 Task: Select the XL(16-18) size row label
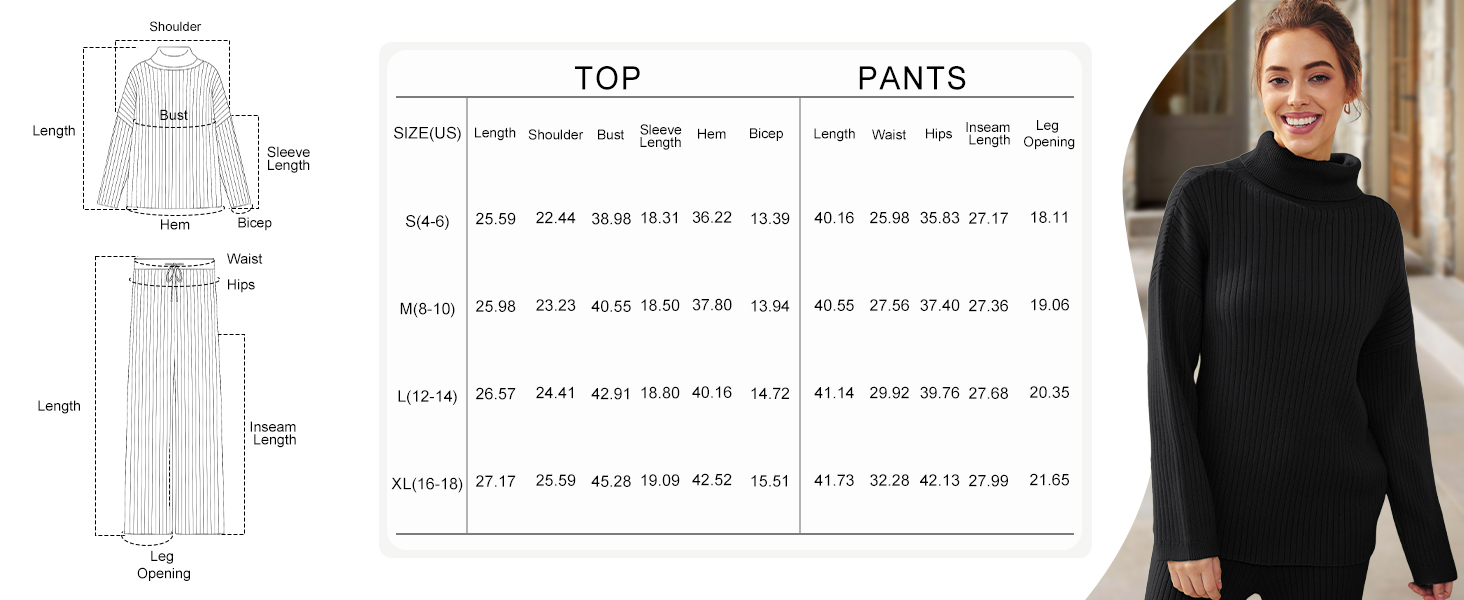[x=427, y=484]
